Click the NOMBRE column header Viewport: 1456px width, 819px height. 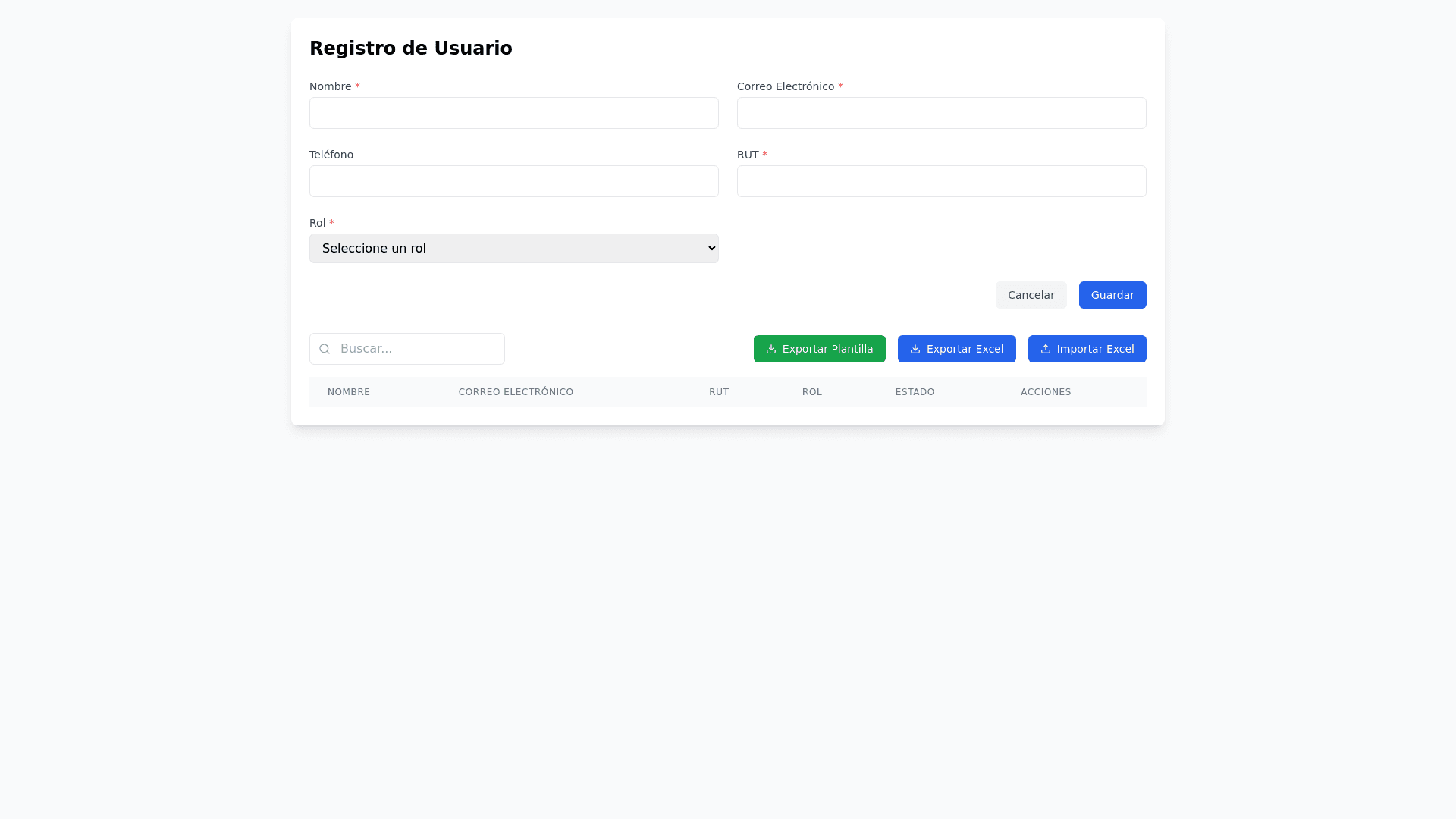point(349,392)
